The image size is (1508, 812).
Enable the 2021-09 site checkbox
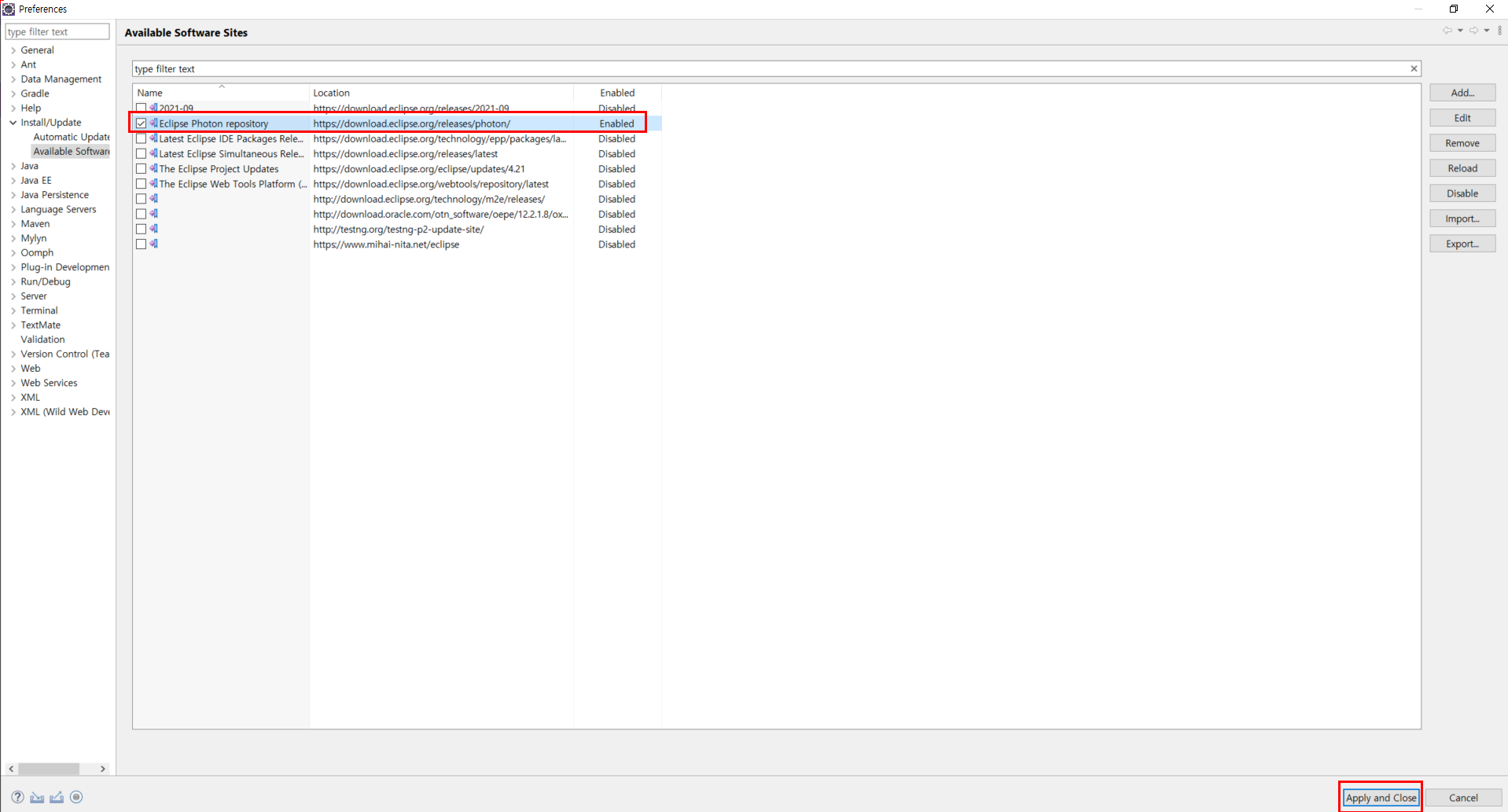point(141,108)
